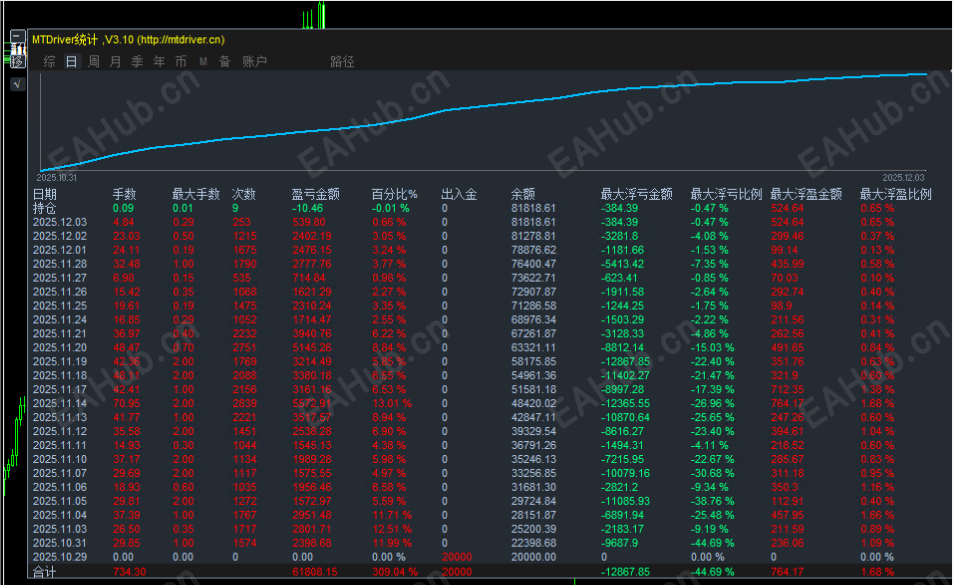Select the 2025.11.27 date row

[x=60, y=278]
